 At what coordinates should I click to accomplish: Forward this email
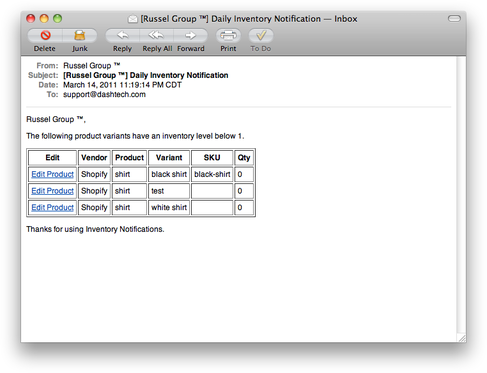coord(190,35)
